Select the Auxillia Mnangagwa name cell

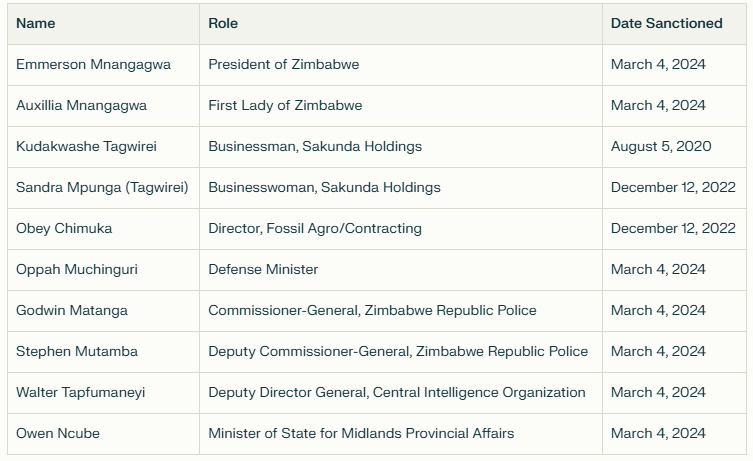[81, 105]
